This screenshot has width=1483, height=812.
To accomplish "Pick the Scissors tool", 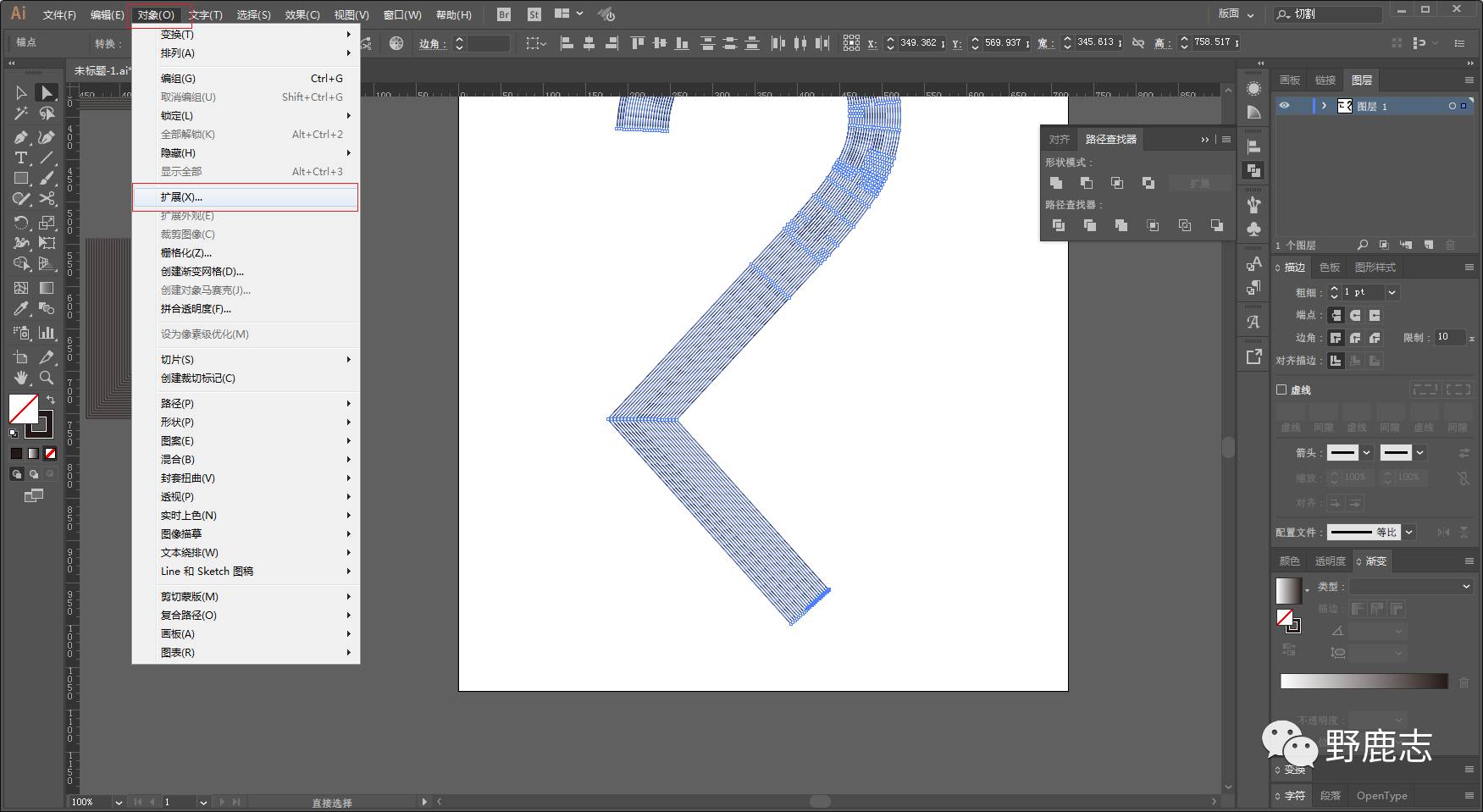I will (47, 199).
